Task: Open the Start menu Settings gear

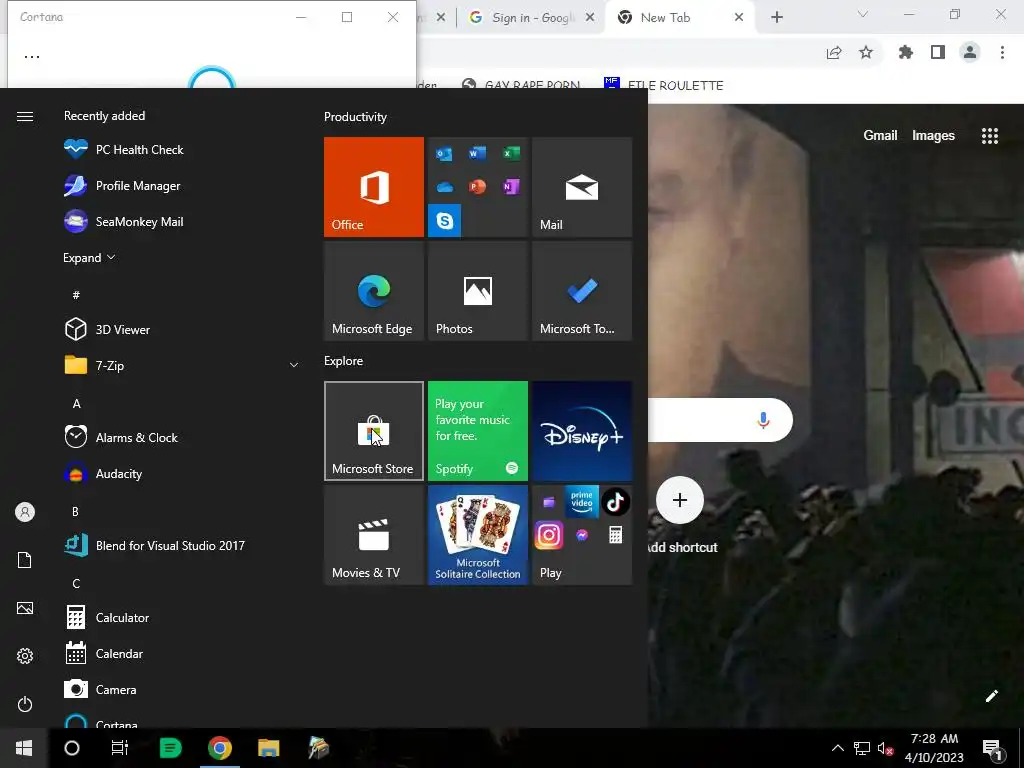Action: coord(25,656)
